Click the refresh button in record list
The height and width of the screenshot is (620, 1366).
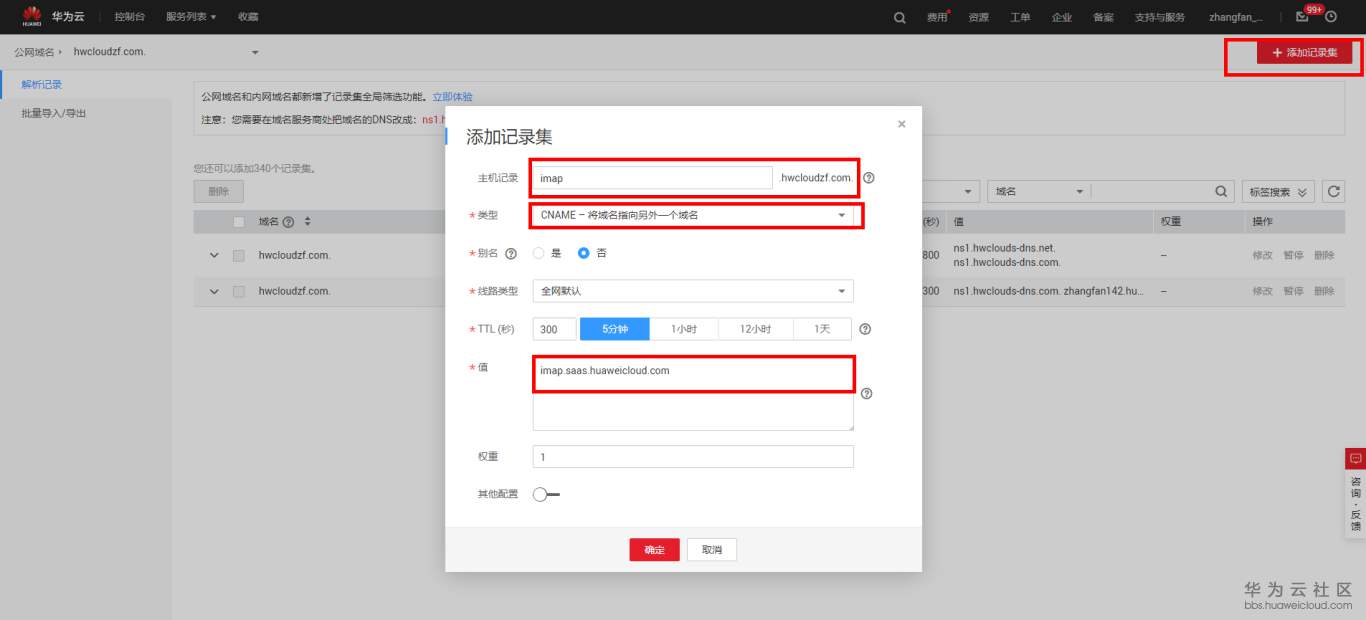(x=1333, y=191)
